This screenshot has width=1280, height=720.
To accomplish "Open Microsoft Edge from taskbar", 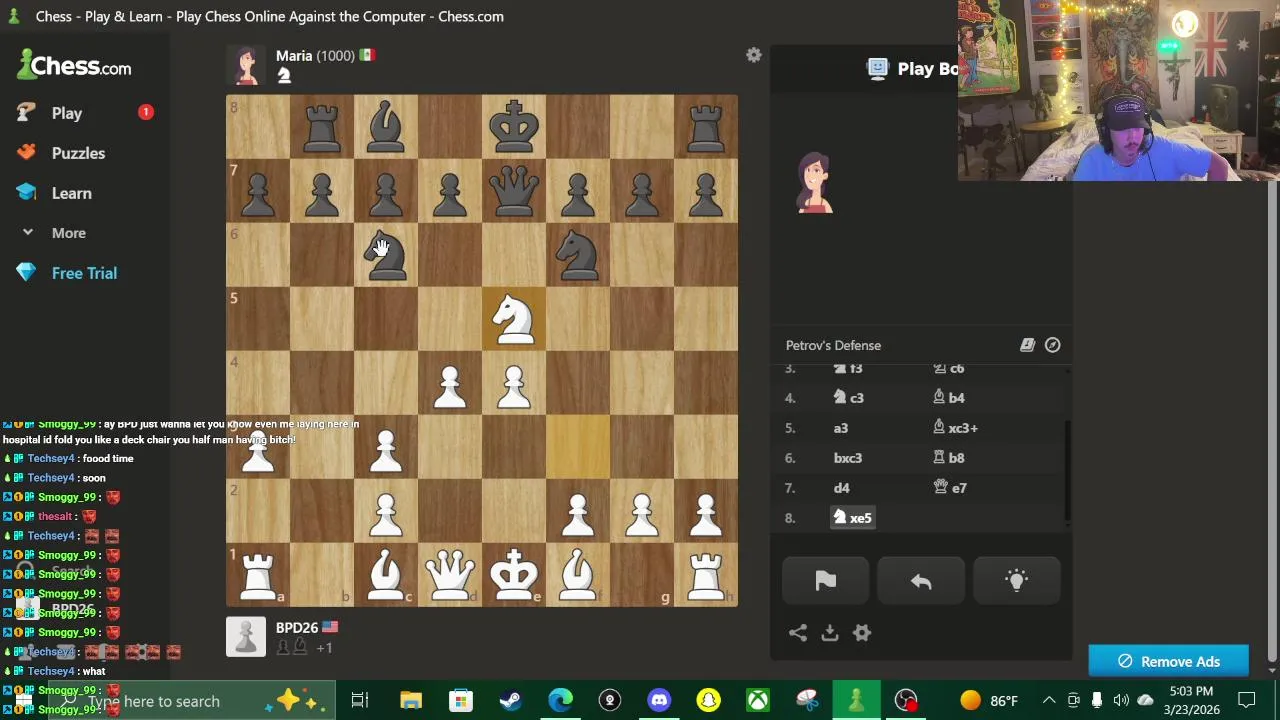I will click(x=560, y=700).
